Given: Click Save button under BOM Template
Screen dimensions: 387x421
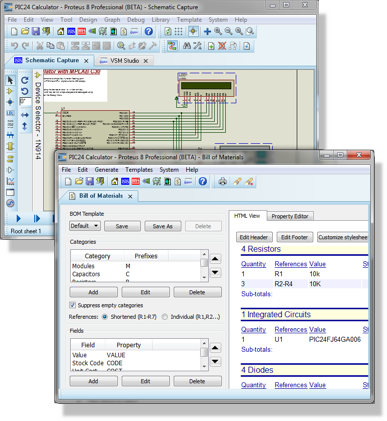Looking at the screenshot, I should (122, 226).
